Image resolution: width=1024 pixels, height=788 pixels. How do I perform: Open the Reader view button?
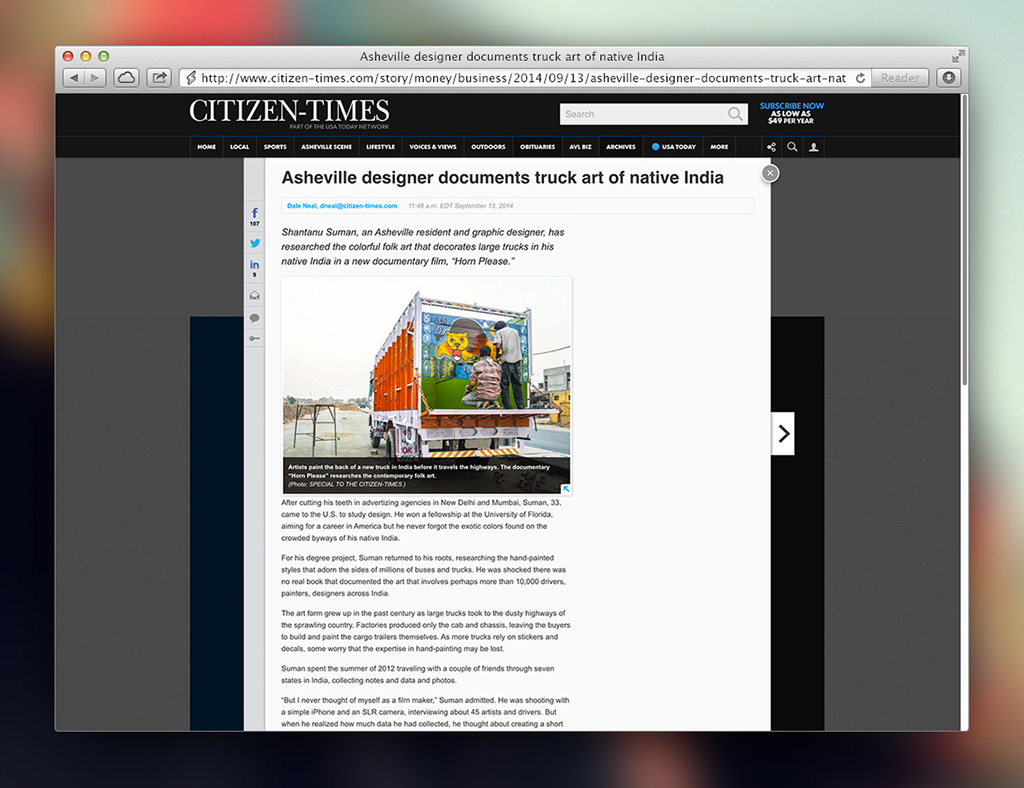click(899, 78)
